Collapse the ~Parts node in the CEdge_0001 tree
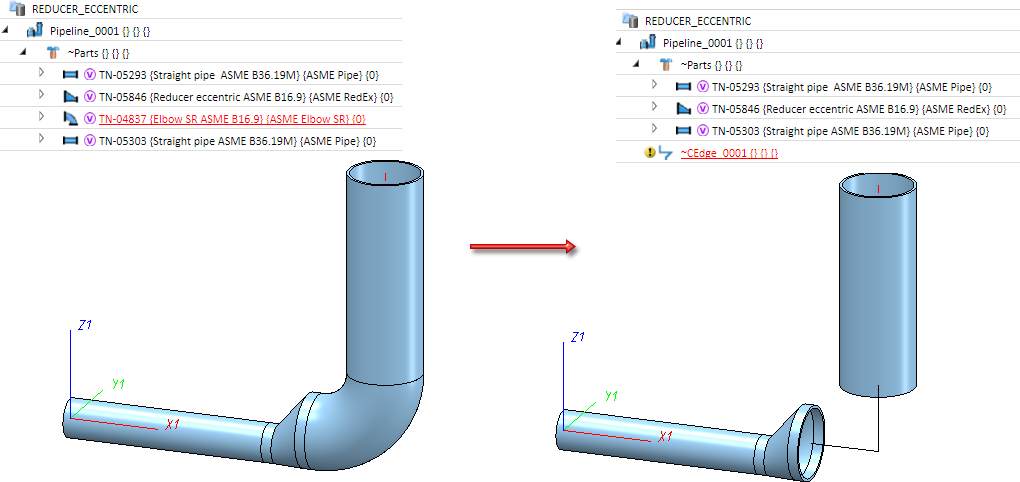The width and height of the screenshot is (1020, 482). tap(636, 63)
